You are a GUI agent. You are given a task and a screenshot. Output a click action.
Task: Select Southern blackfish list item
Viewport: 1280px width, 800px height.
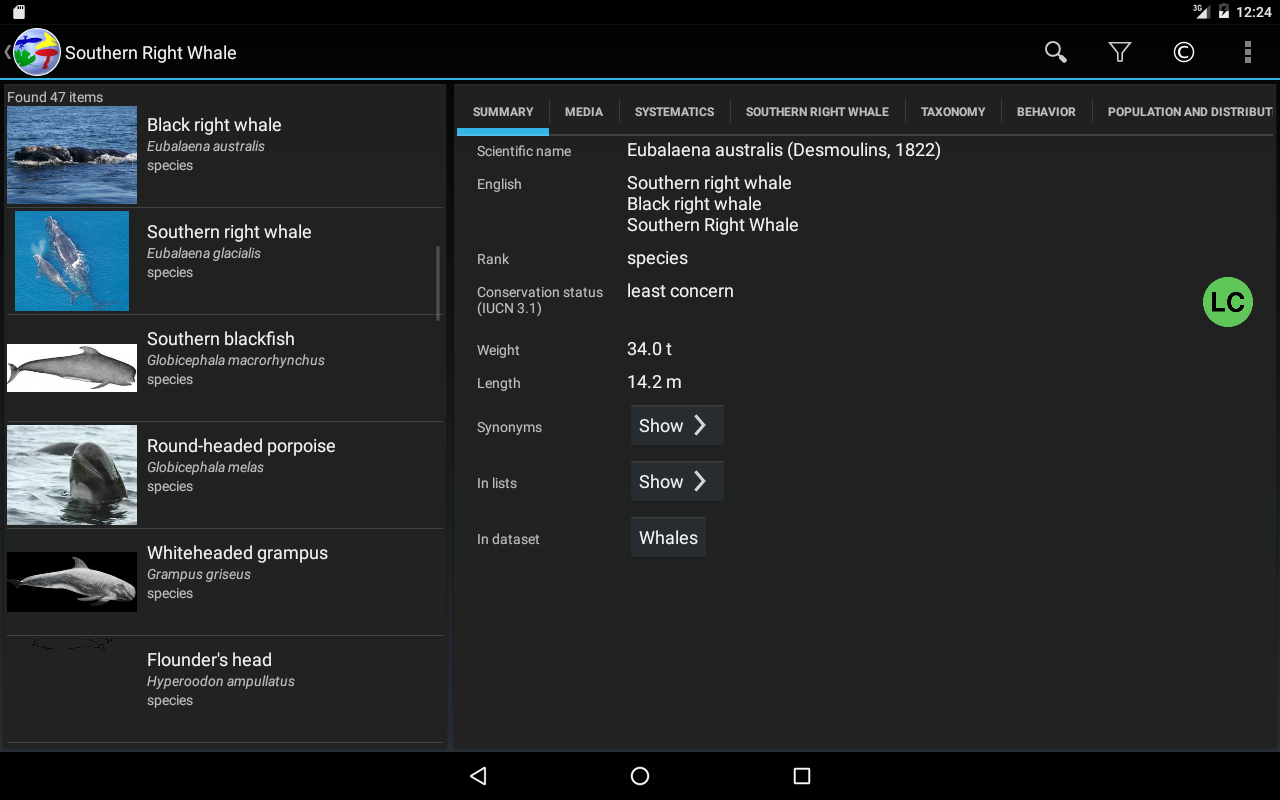pyautogui.click(x=225, y=368)
